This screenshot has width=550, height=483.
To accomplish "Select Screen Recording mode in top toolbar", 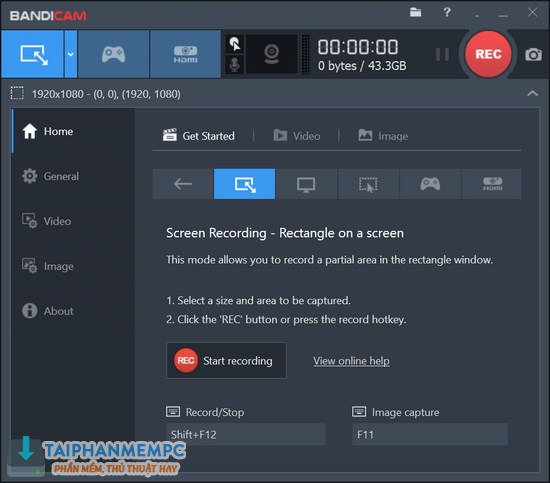I will point(33,54).
